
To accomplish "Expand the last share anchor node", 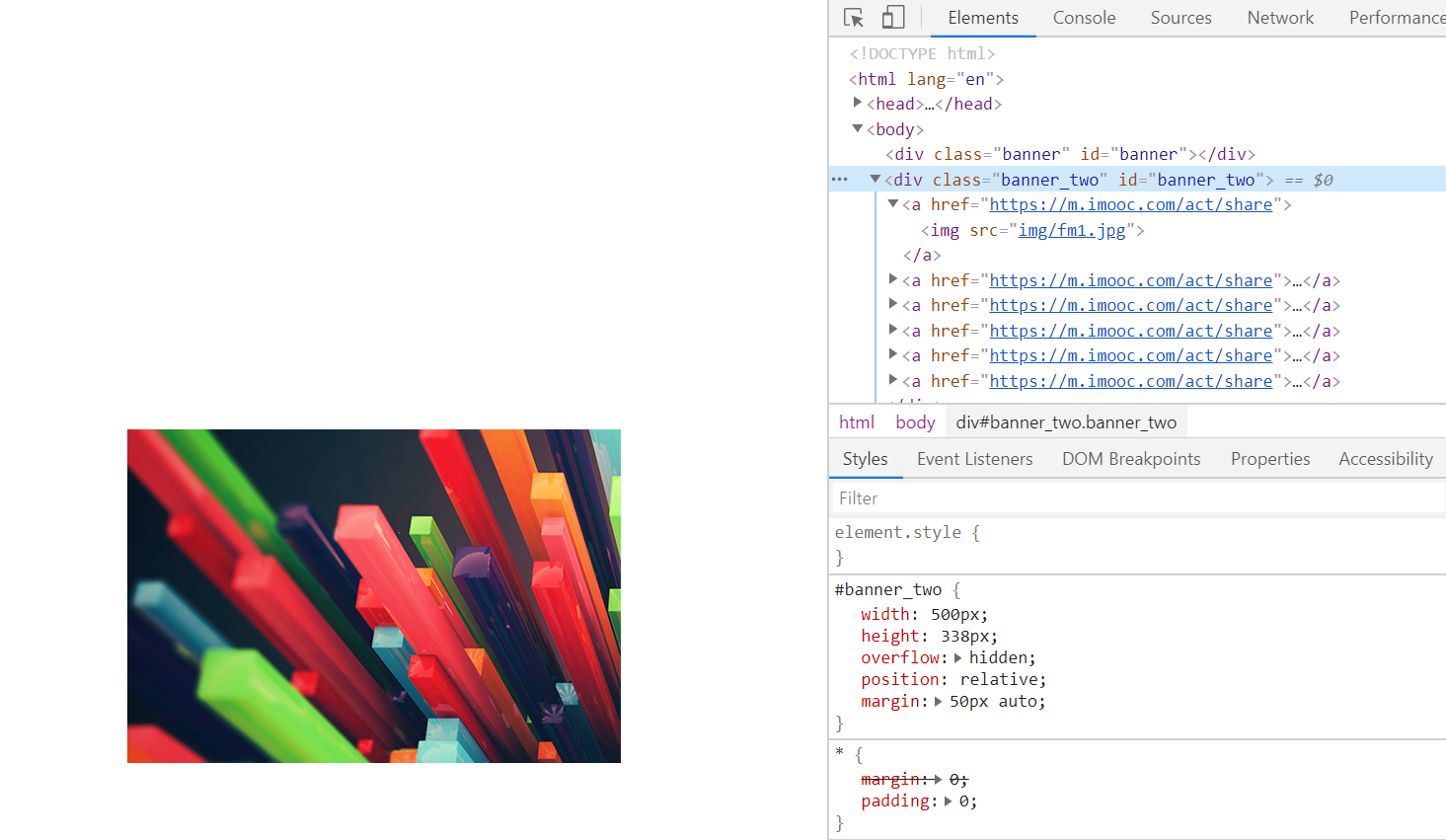I will 893,380.
